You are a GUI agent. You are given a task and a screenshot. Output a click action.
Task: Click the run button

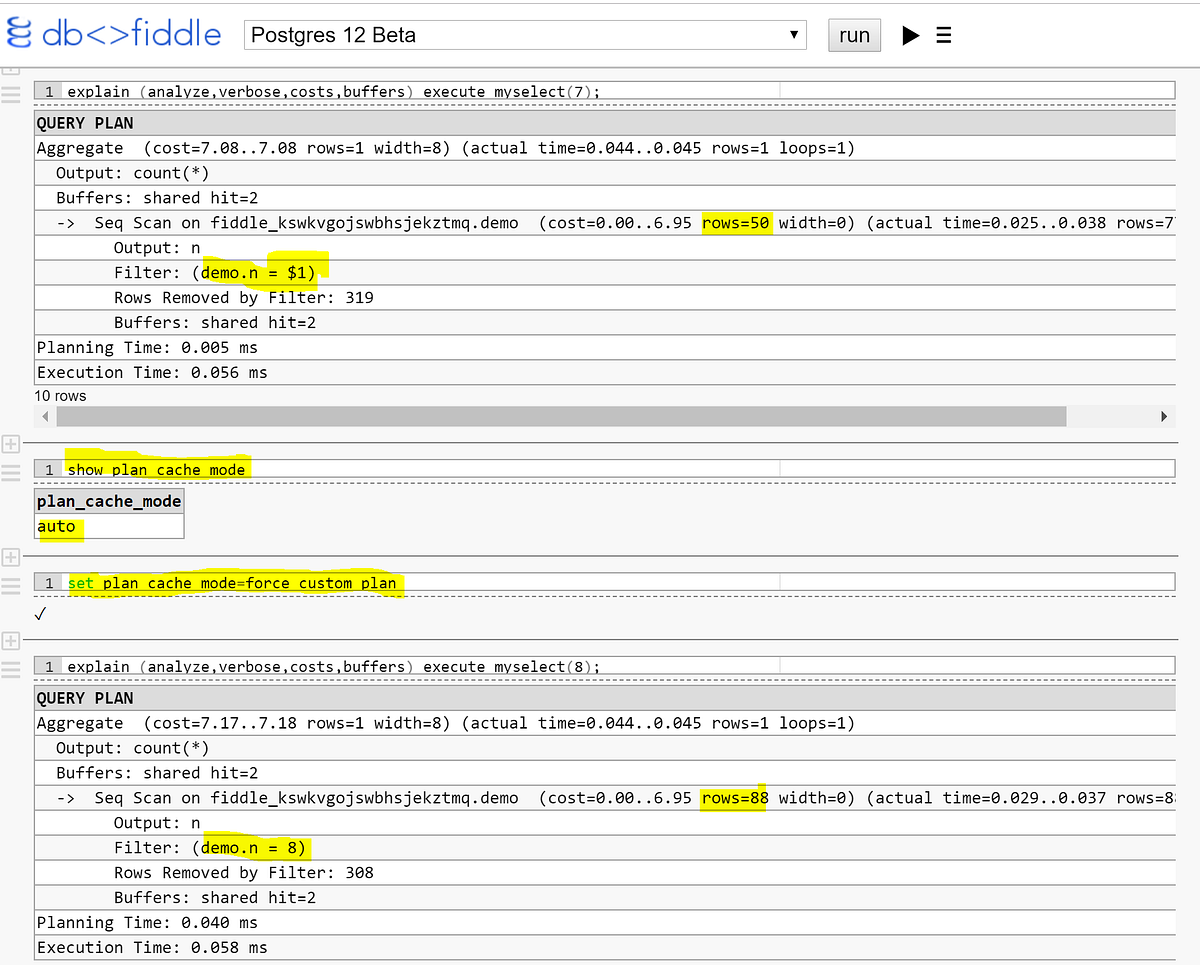pyautogui.click(x=854, y=34)
